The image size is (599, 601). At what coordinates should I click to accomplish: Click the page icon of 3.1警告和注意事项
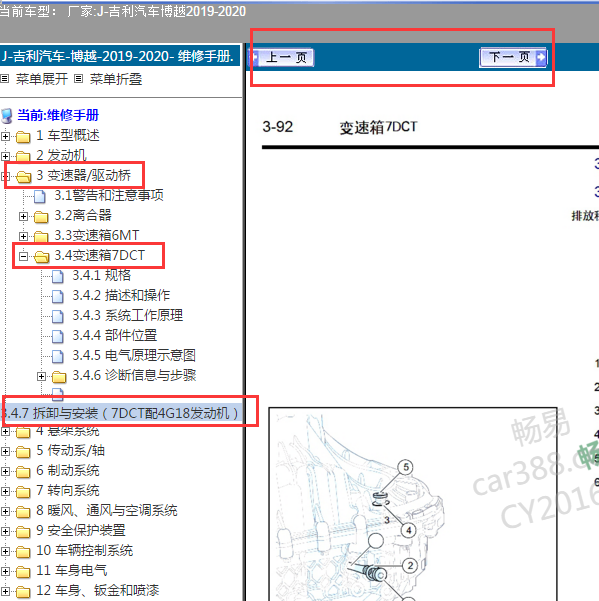click(39, 196)
